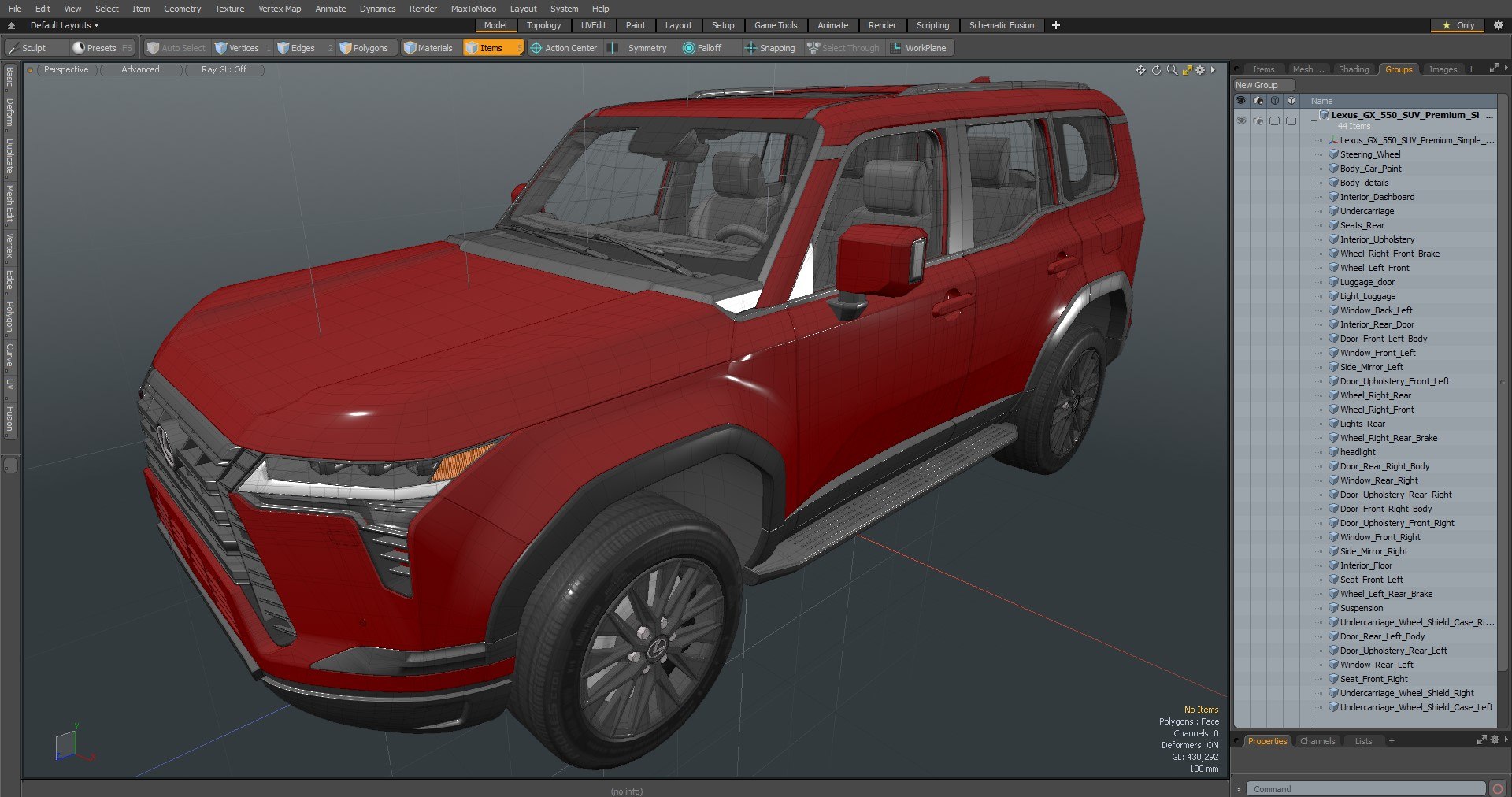Screen dimensions: 1512x797
Task: Open the WorkPlane menu
Action: (x=919, y=48)
